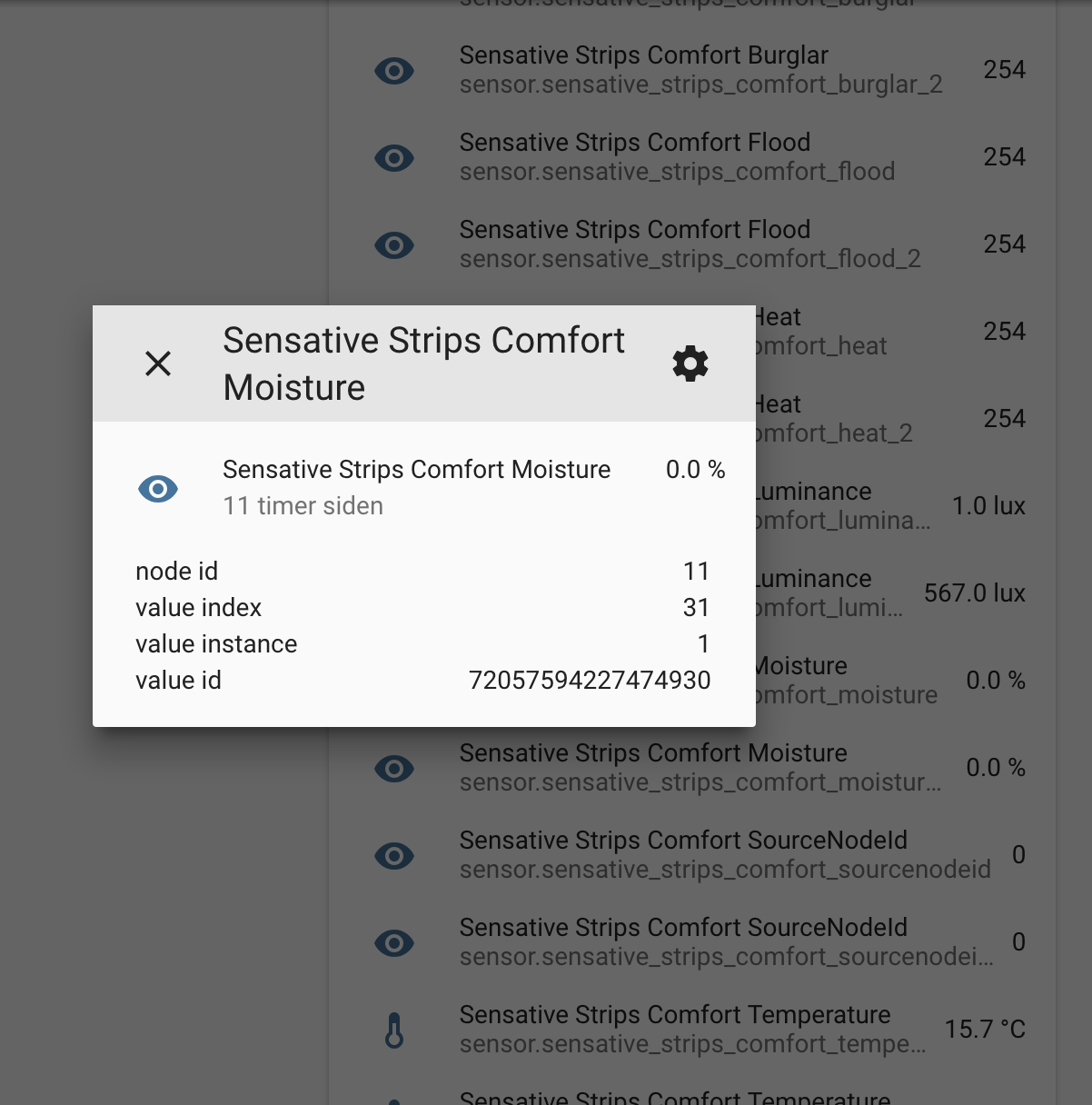Click the eye icon for sourcenodeid_2 sensor

tap(394, 942)
